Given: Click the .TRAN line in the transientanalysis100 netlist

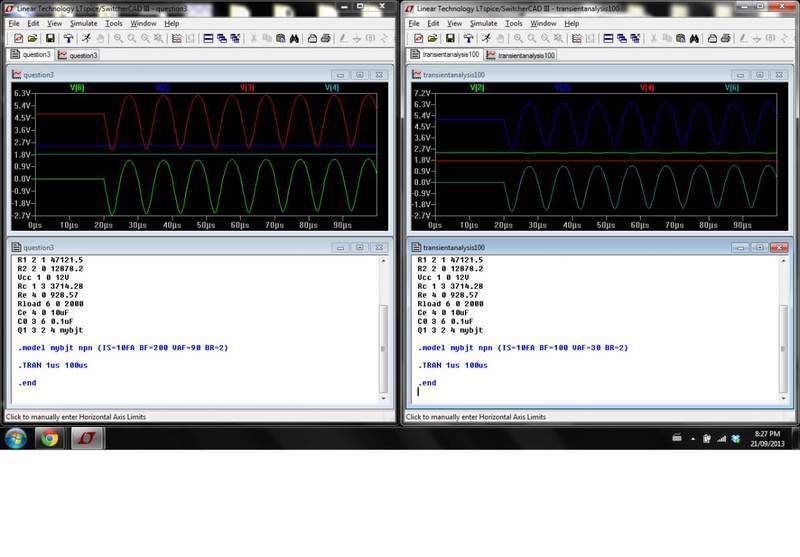Looking at the screenshot, I should [454, 365].
